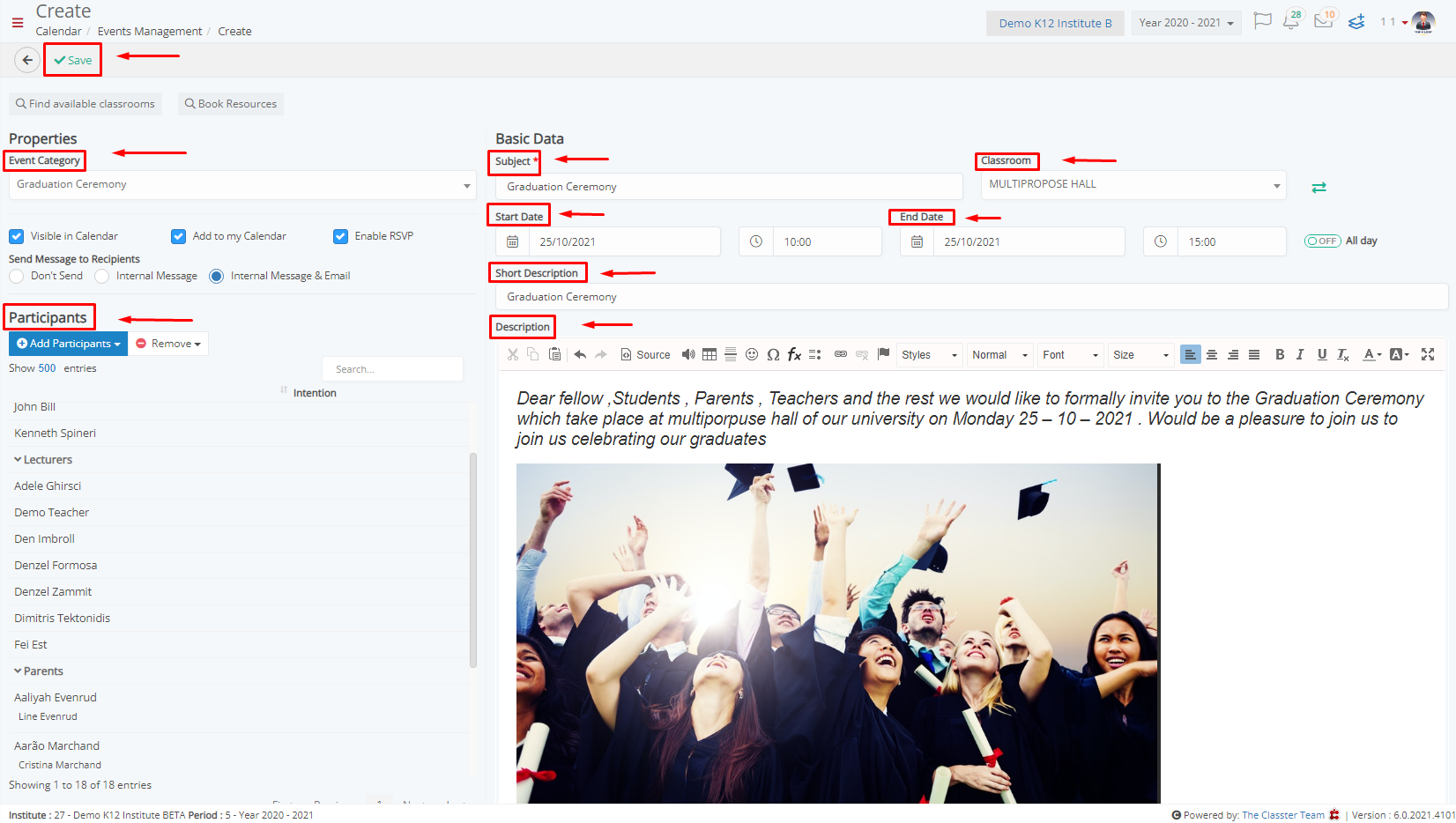Insert audio with the speaker icon
The image size is (1456, 823).
click(x=688, y=354)
